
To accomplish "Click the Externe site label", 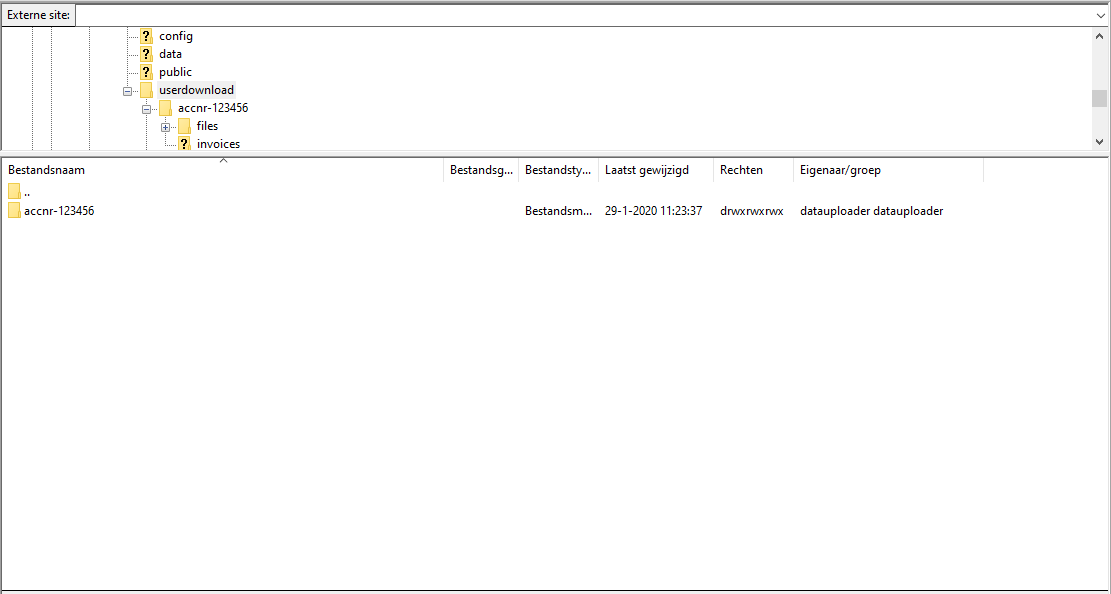I will (38, 15).
